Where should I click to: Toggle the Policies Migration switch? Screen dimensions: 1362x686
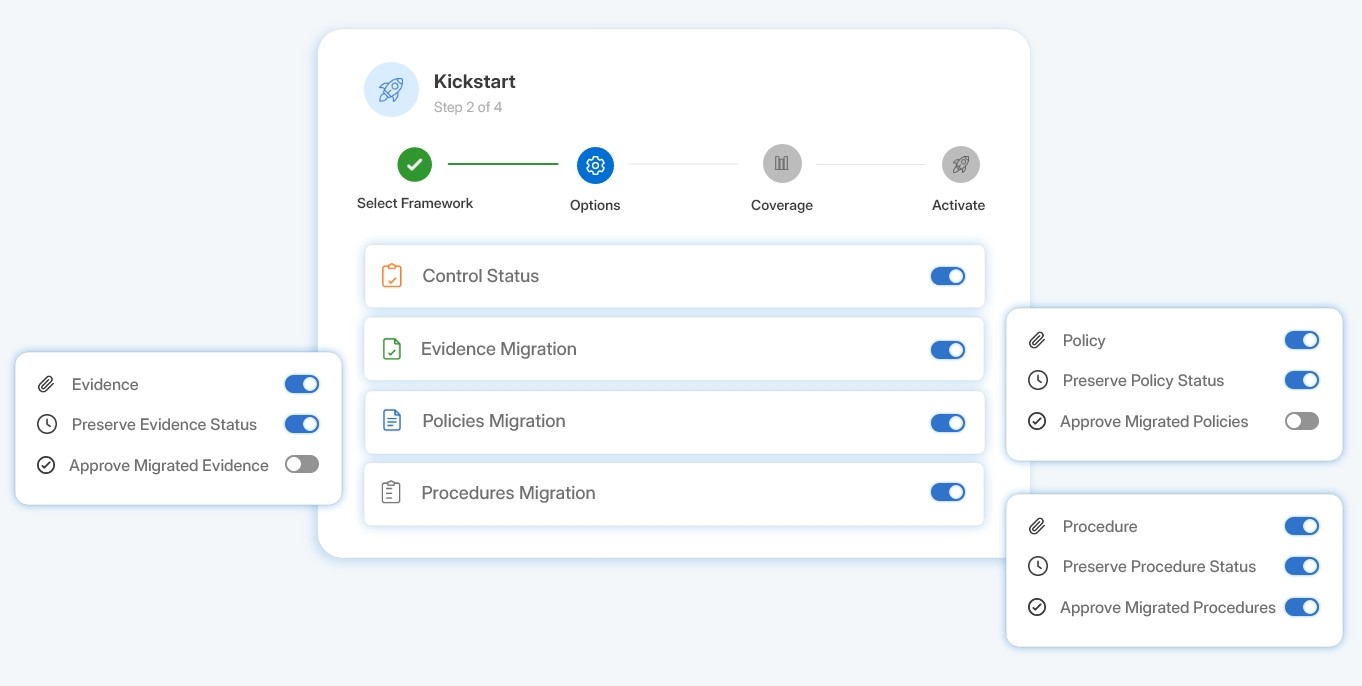948,423
